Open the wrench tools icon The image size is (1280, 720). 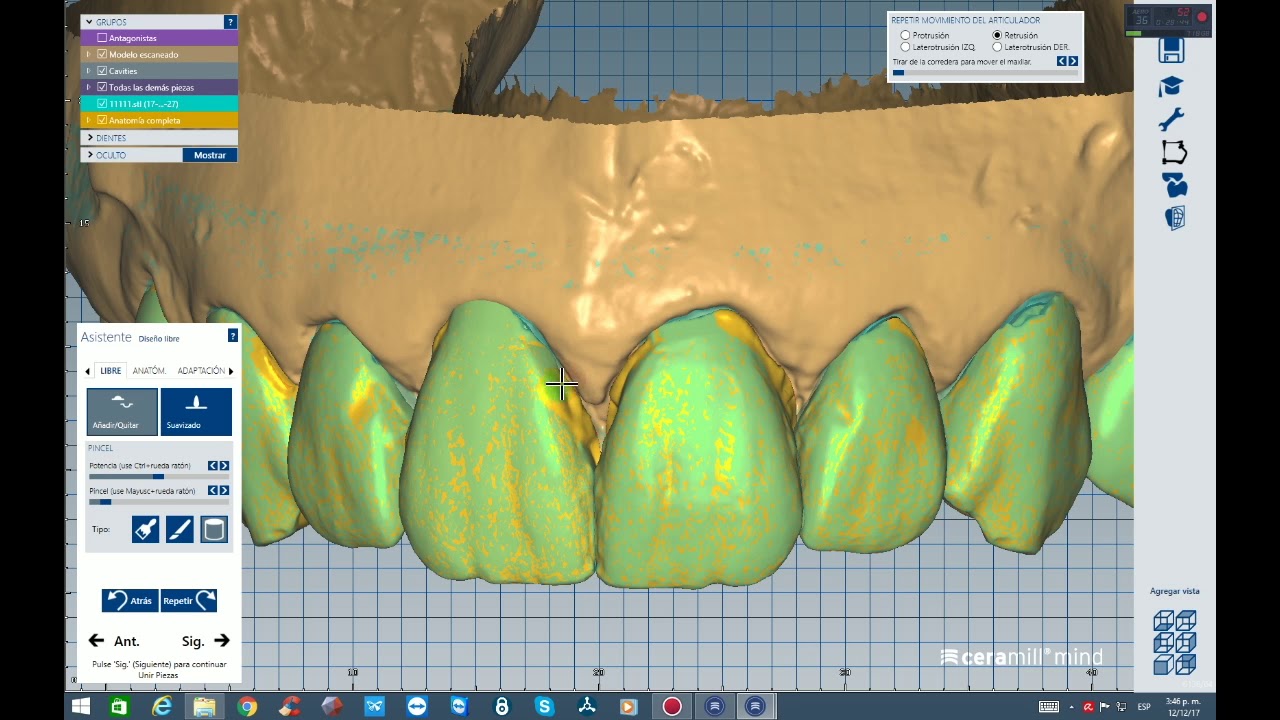1171,120
